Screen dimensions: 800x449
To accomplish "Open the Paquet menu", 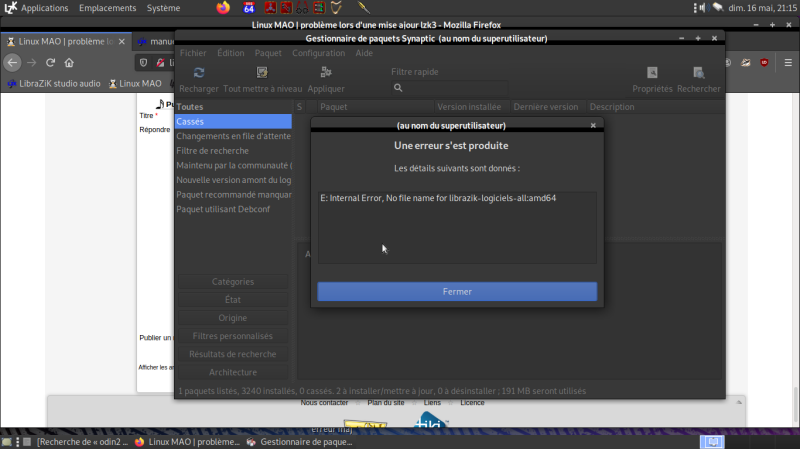I will (x=268, y=53).
